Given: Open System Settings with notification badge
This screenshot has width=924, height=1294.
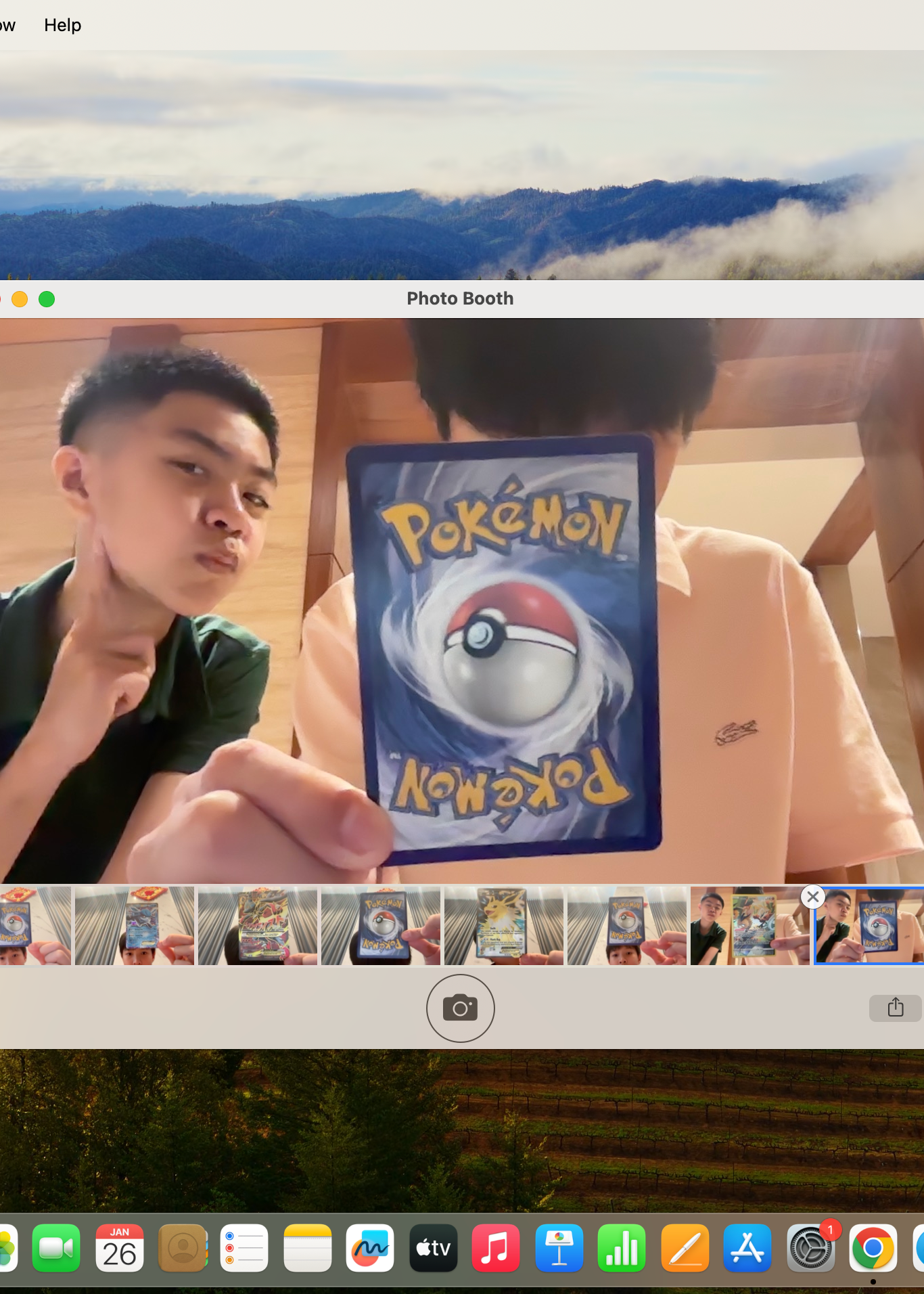Looking at the screenshot, I should coord(810,1248).
